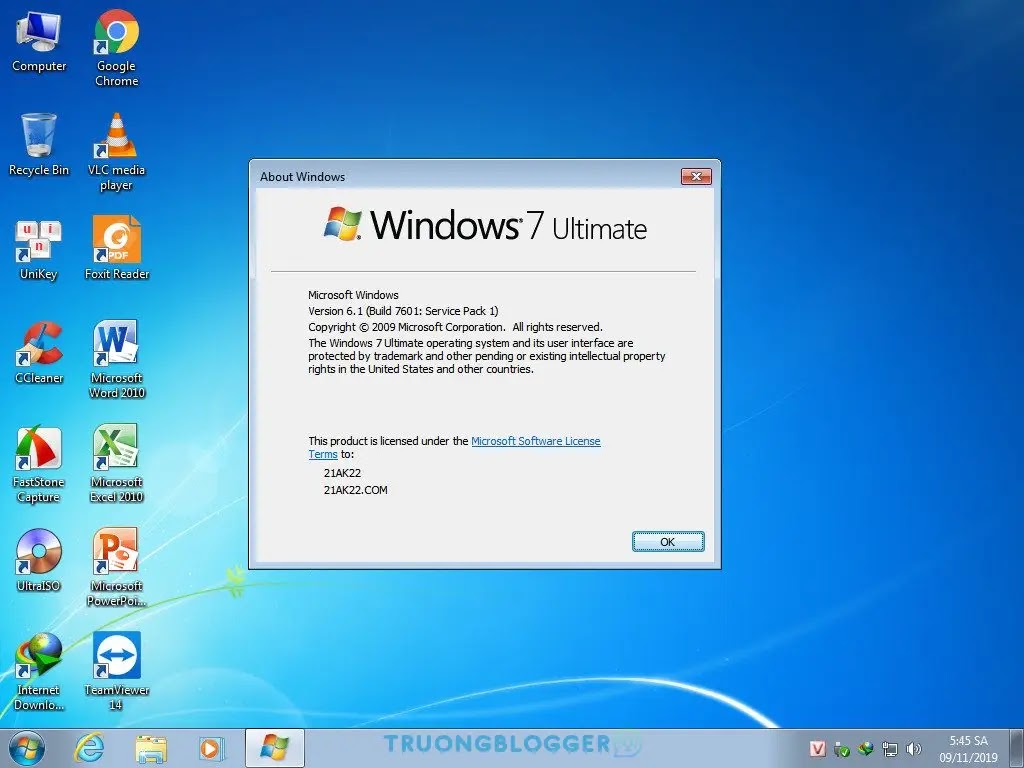The height and width of the screenshot is (768, 1024).
Task: Click the red V tray icon
Action: point(817,749)
